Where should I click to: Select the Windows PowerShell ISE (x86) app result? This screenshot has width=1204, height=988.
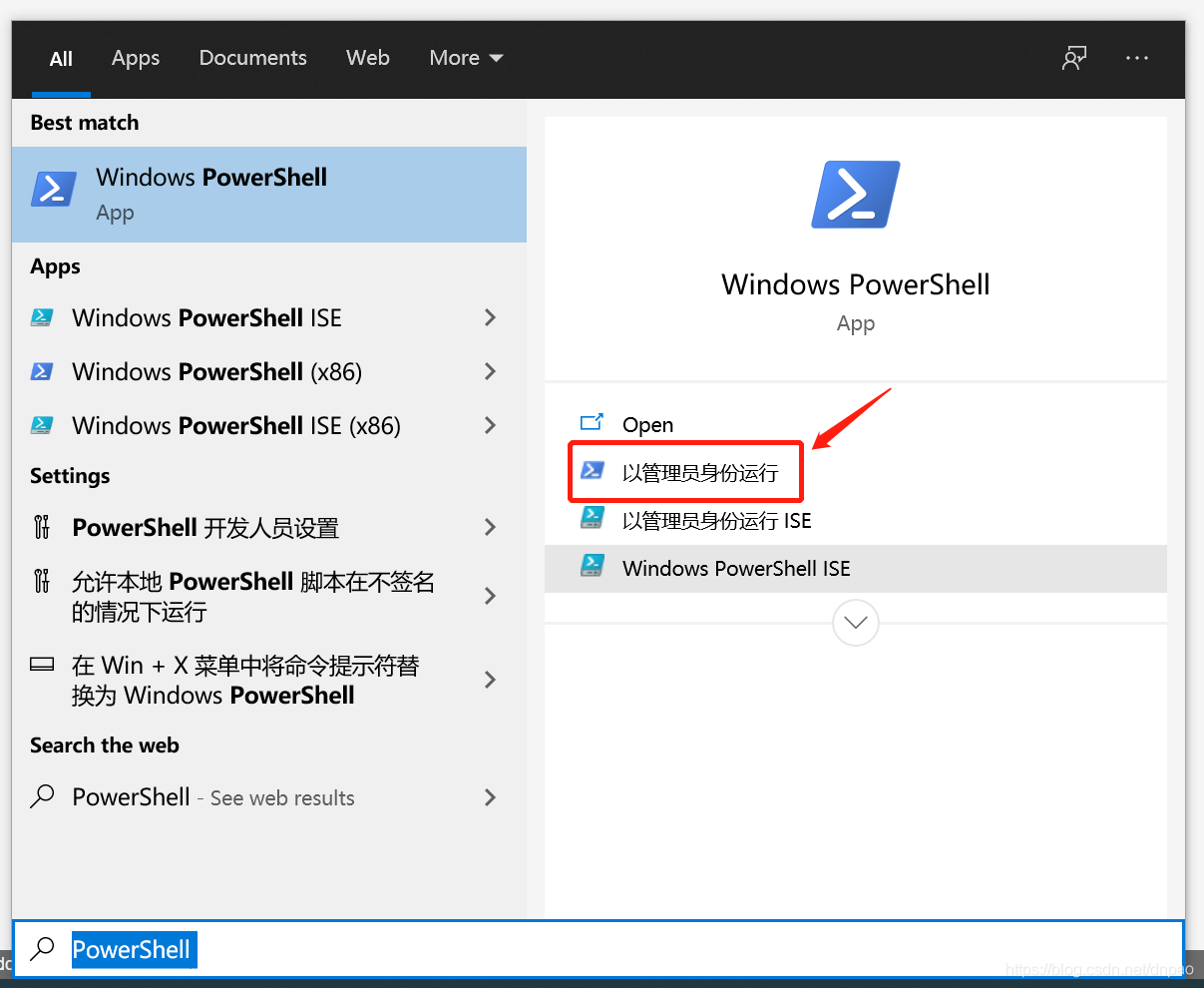pyautogui.click(x=269, y=425)
